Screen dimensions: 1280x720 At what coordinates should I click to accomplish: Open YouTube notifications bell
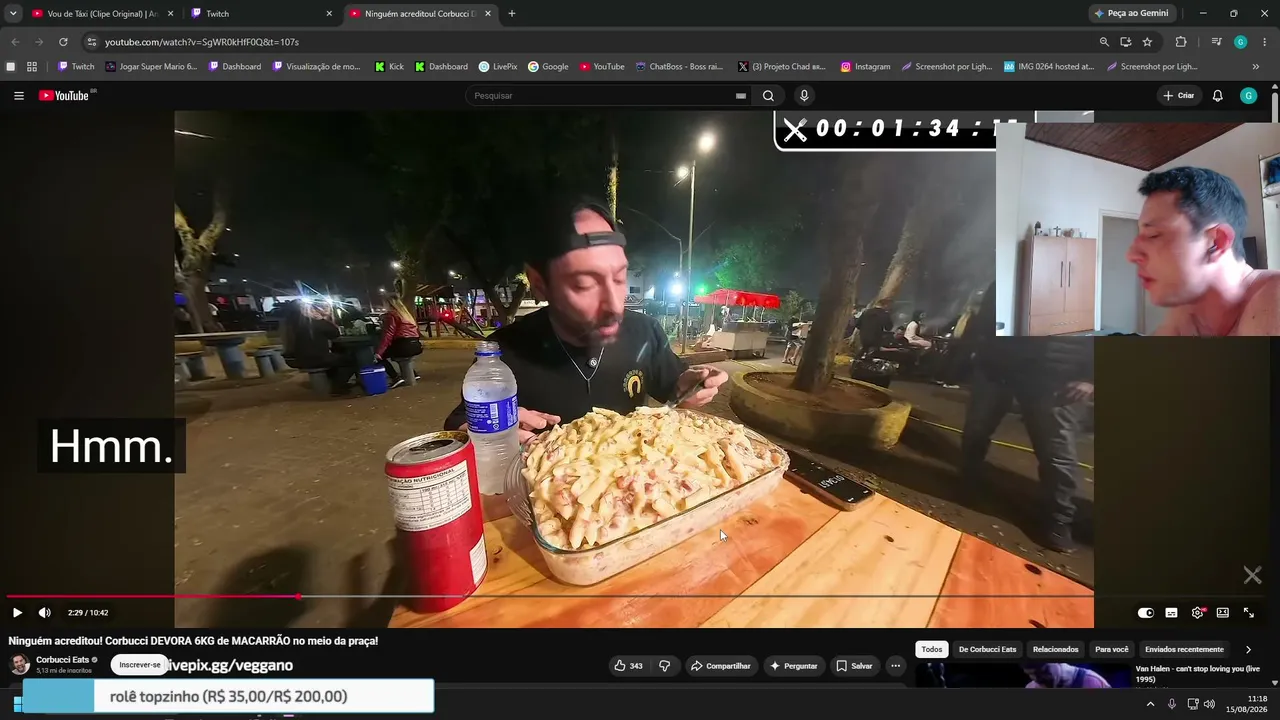1217,96
